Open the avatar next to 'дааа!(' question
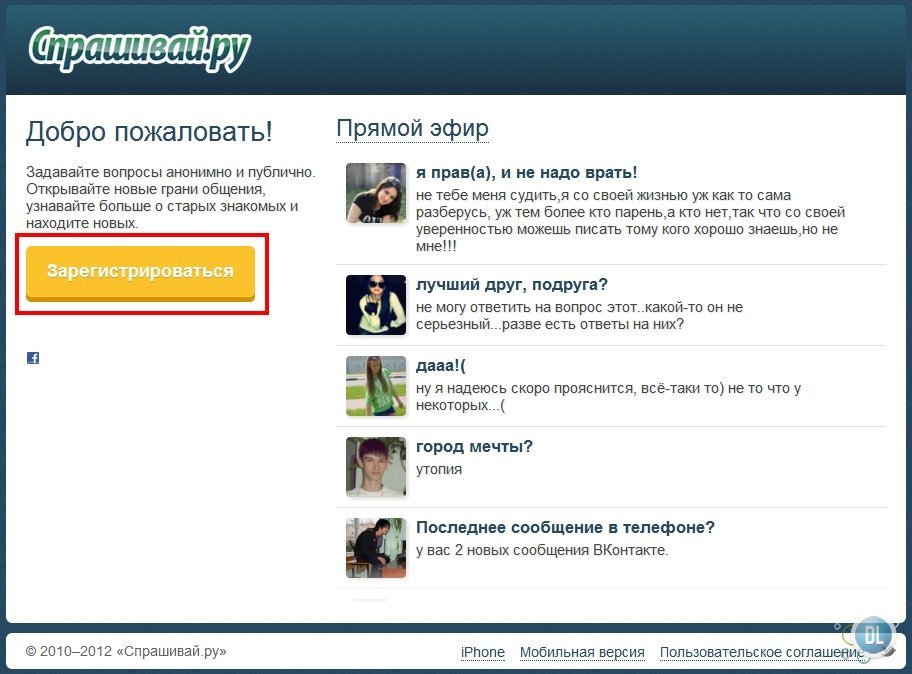Image resolution: width=912 pixels, height=674 pixels. (376, 386)
